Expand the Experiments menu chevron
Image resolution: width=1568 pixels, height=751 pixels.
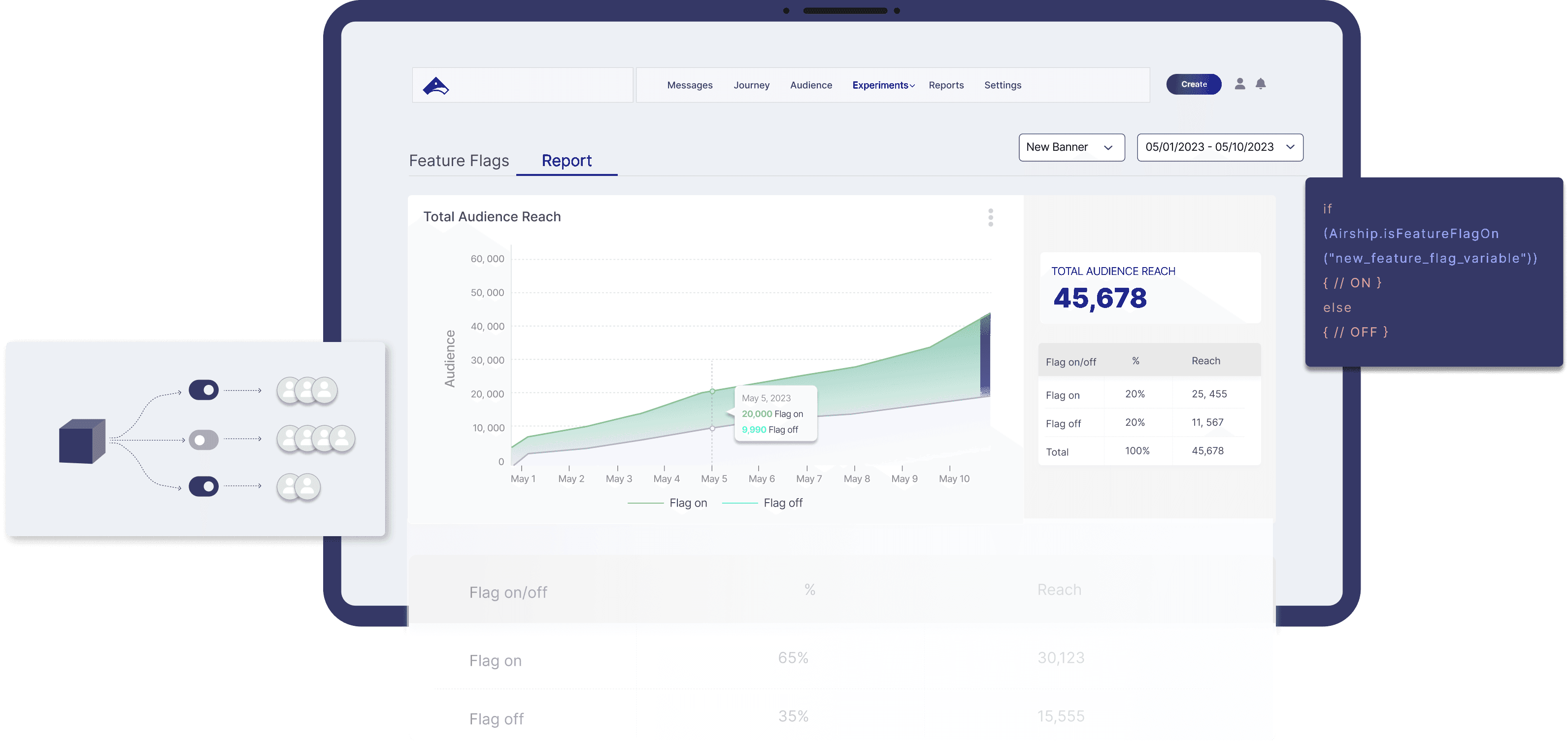(x=912, y=86)
